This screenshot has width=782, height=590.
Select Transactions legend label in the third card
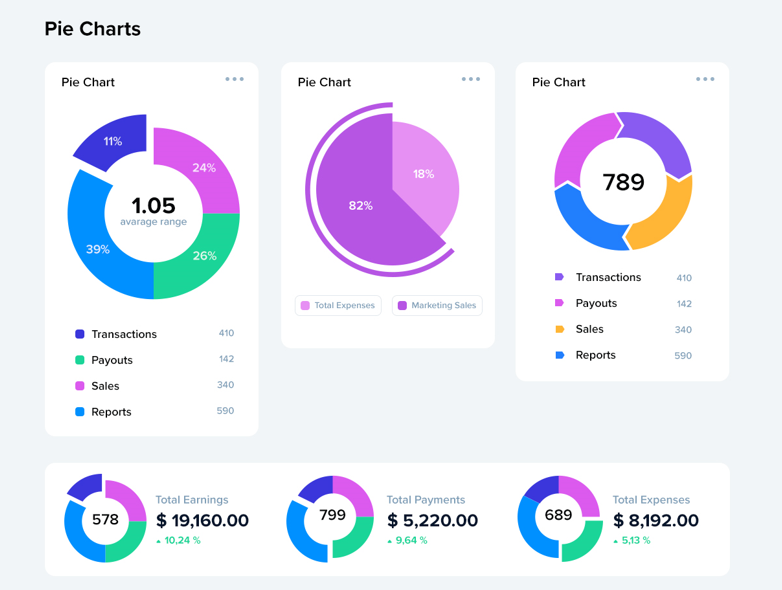(608, 277)
